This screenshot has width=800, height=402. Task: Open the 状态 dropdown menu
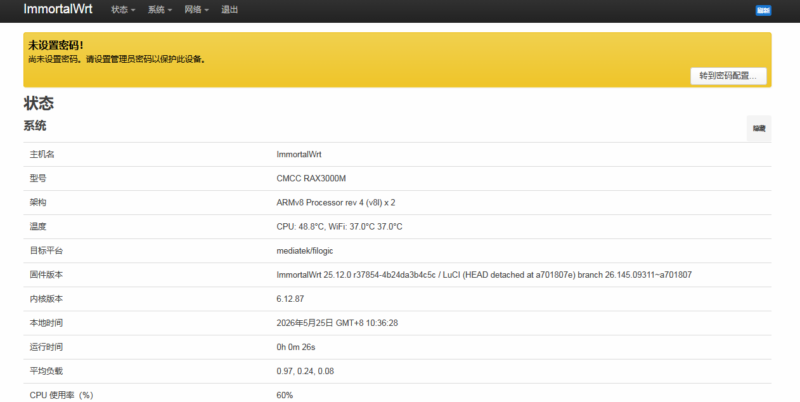coord(123,10)
